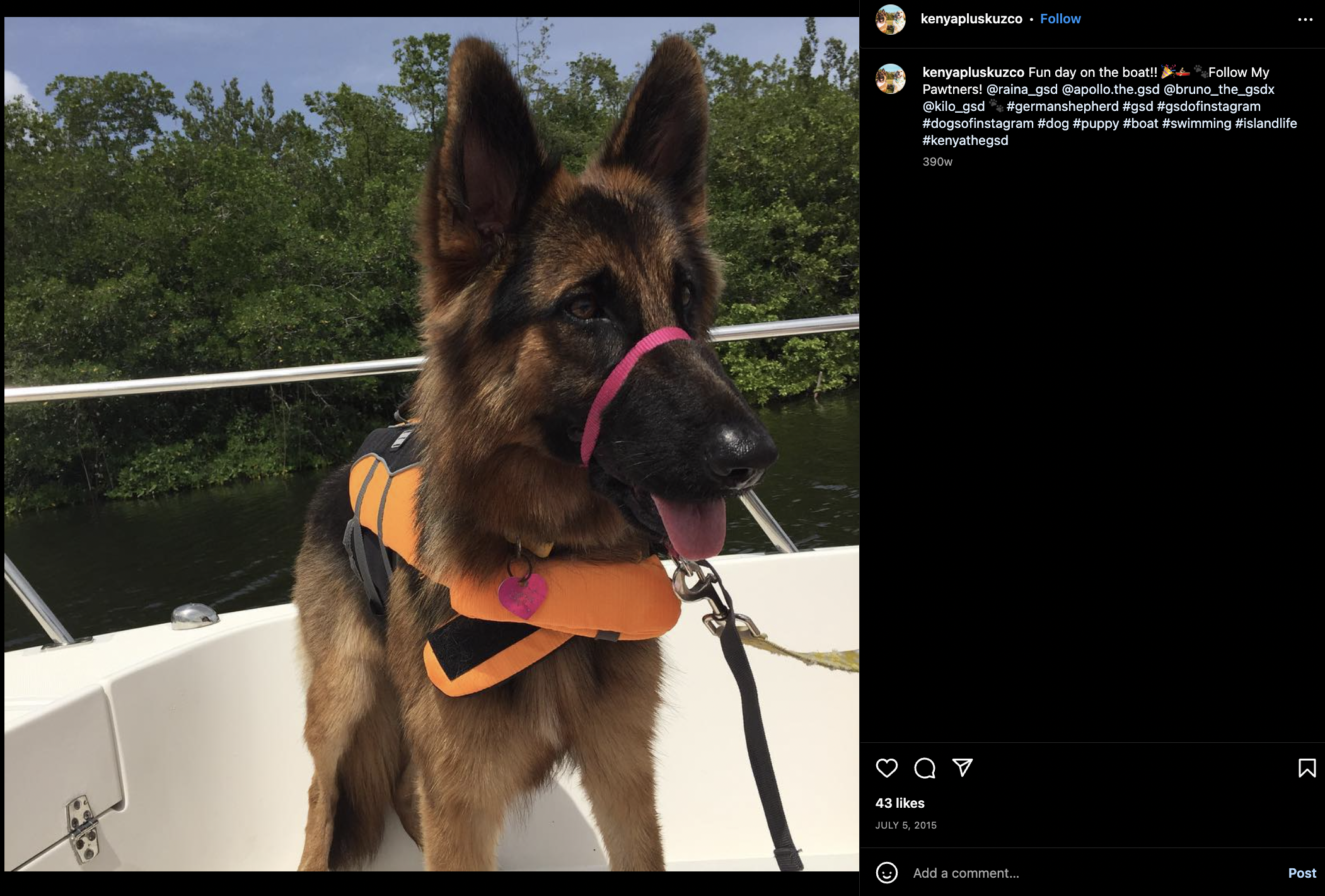This screenshot has height=896, width=1325.
Task: Click the German shepherd boat photo
Action: tap(432, 444)
